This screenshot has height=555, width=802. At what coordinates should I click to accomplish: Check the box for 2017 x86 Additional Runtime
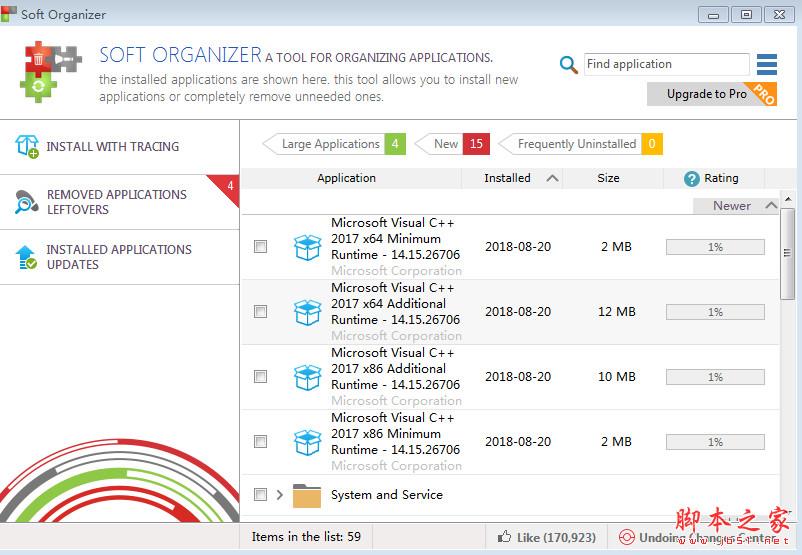[x=260, y=376]
